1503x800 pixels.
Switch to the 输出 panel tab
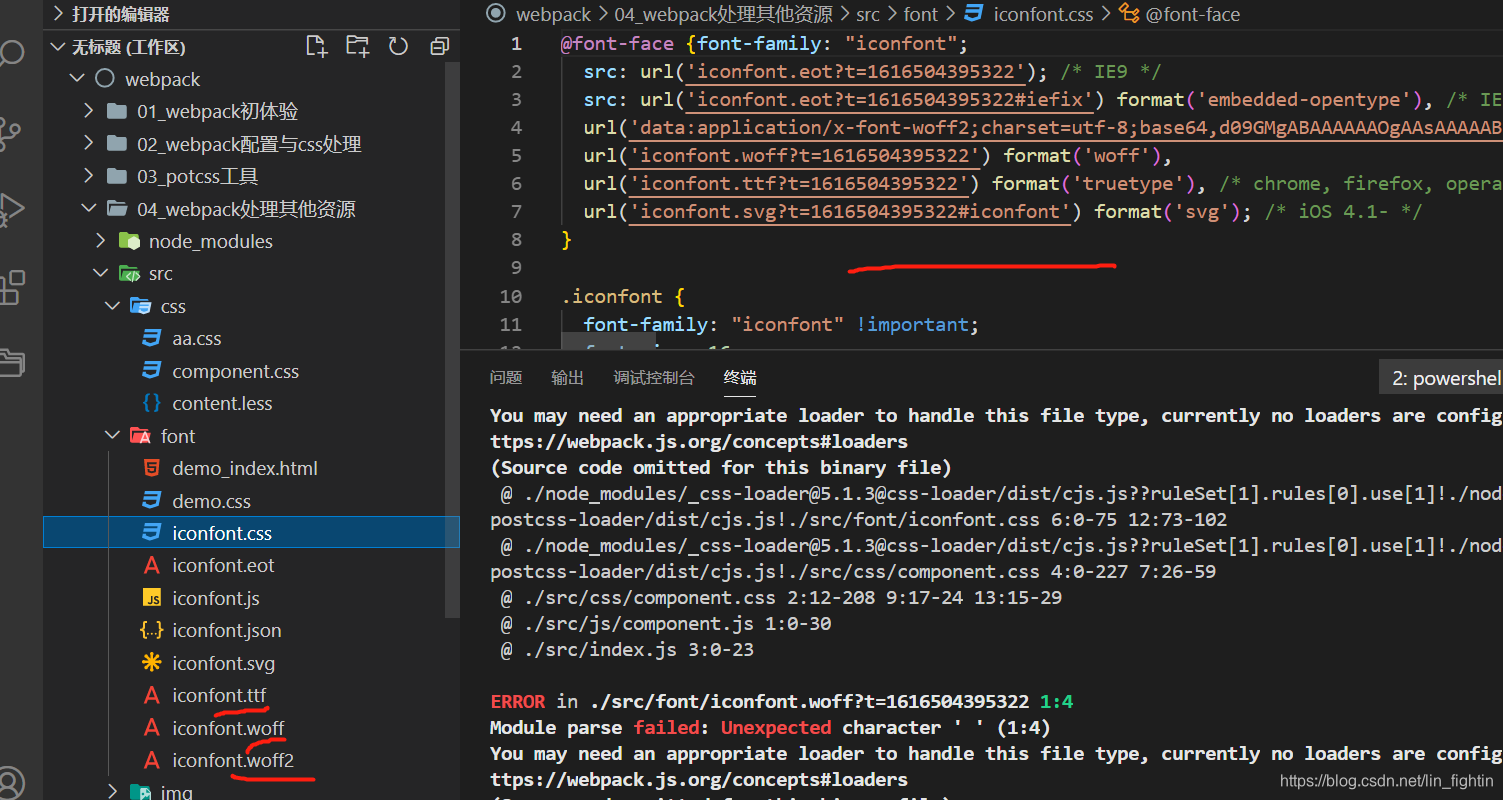click(567, 377)
